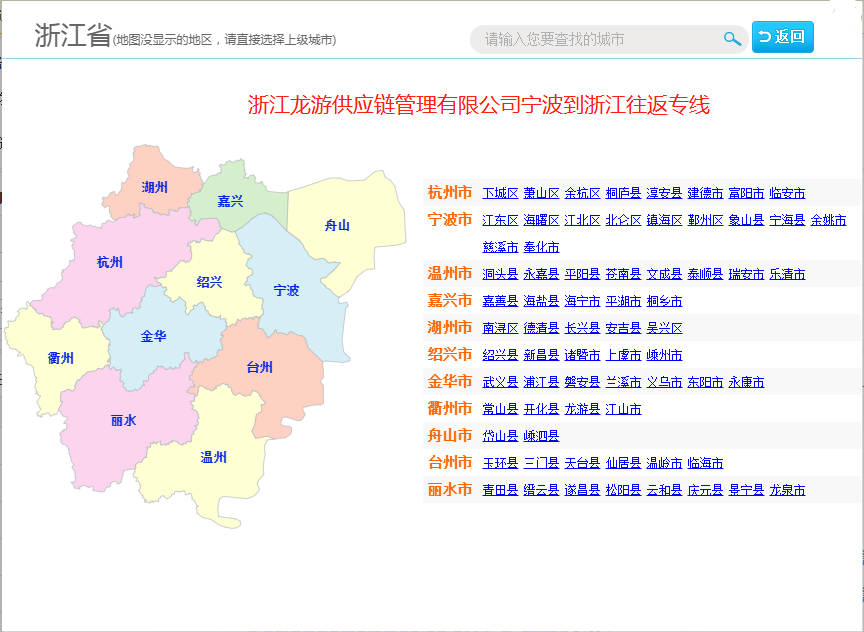Open the 常山县 link
This screenshot has height=632, width=864.
coord(500,409)
